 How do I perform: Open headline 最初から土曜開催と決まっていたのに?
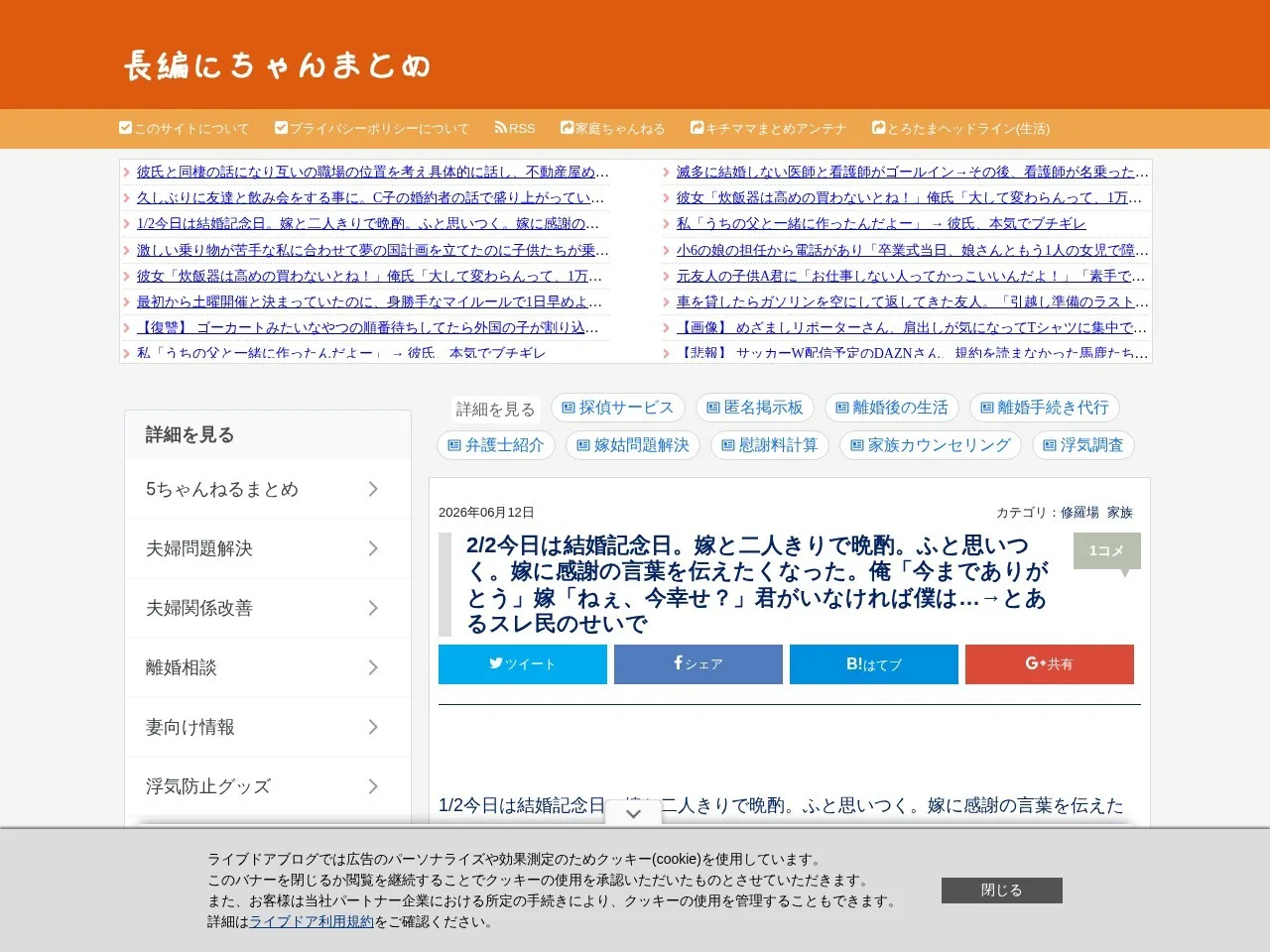pyautogui.click(x=370, y=301)
